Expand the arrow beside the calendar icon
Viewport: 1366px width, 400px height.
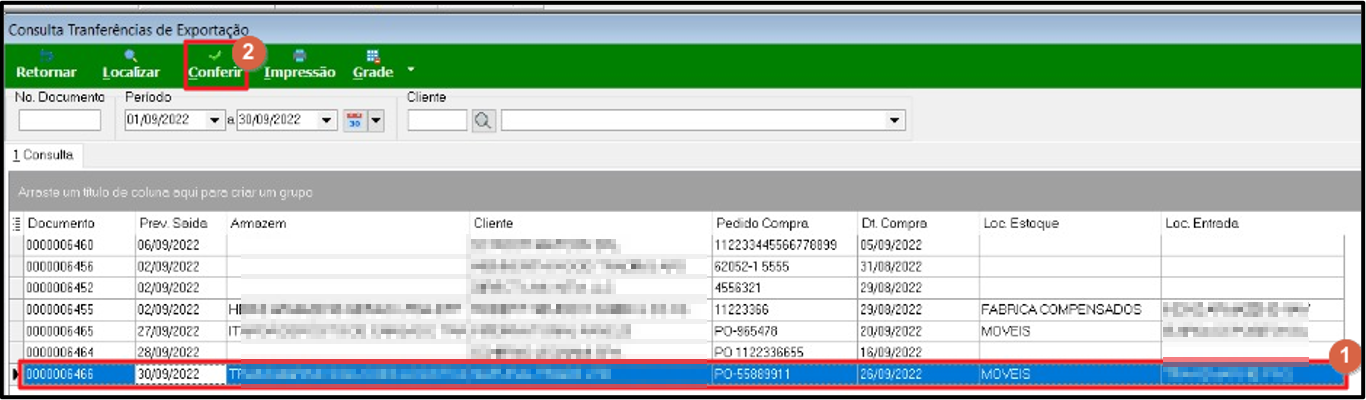(x=376, y=120)
